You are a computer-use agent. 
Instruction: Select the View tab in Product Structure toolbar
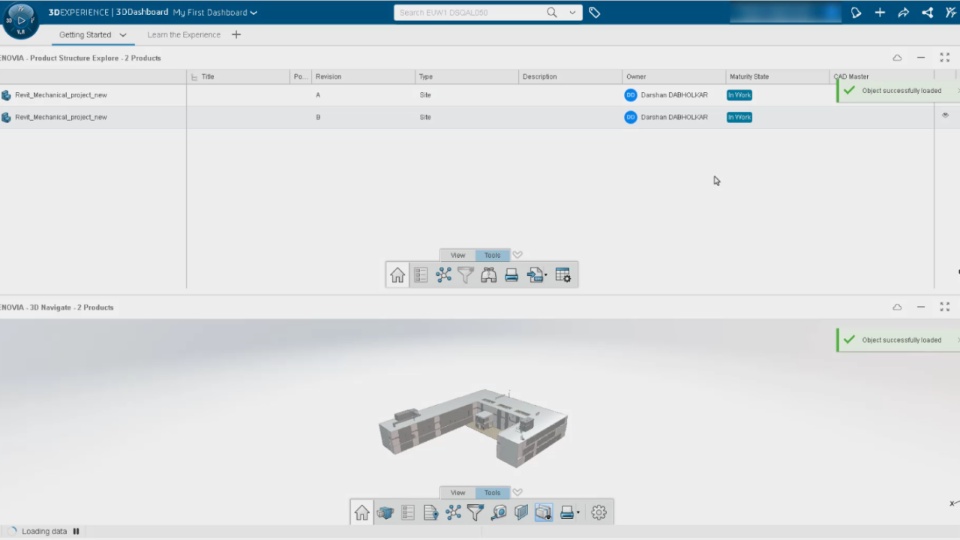tap(457, 255)
